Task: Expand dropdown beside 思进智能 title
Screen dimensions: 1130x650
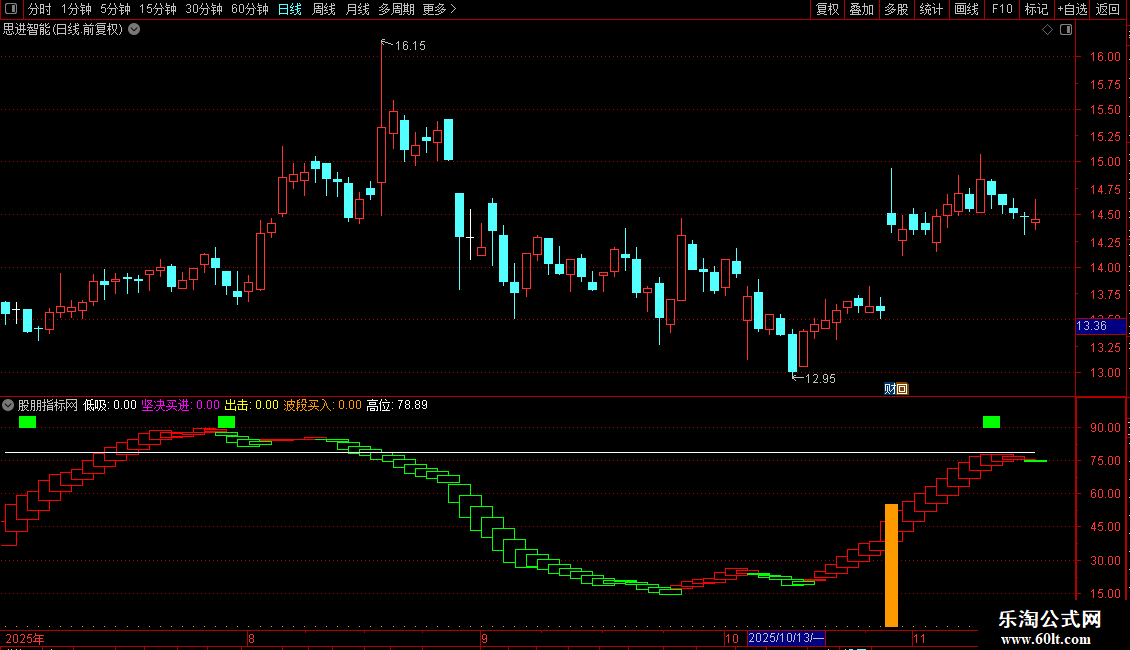Action: point(134,30)
